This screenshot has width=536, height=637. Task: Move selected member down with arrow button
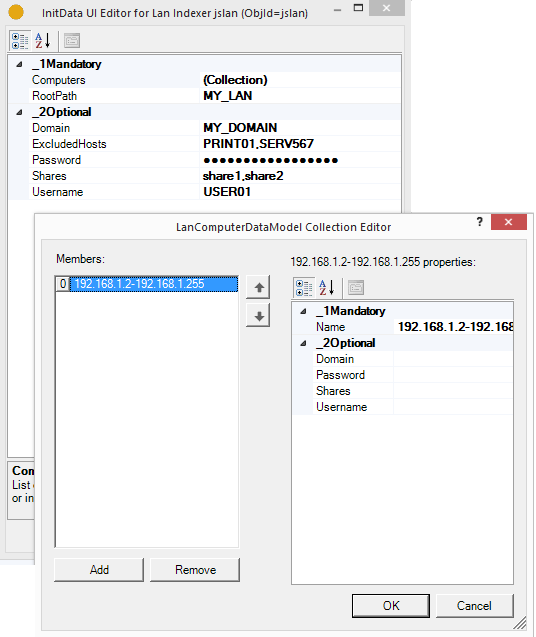click(x=258, y=316)
